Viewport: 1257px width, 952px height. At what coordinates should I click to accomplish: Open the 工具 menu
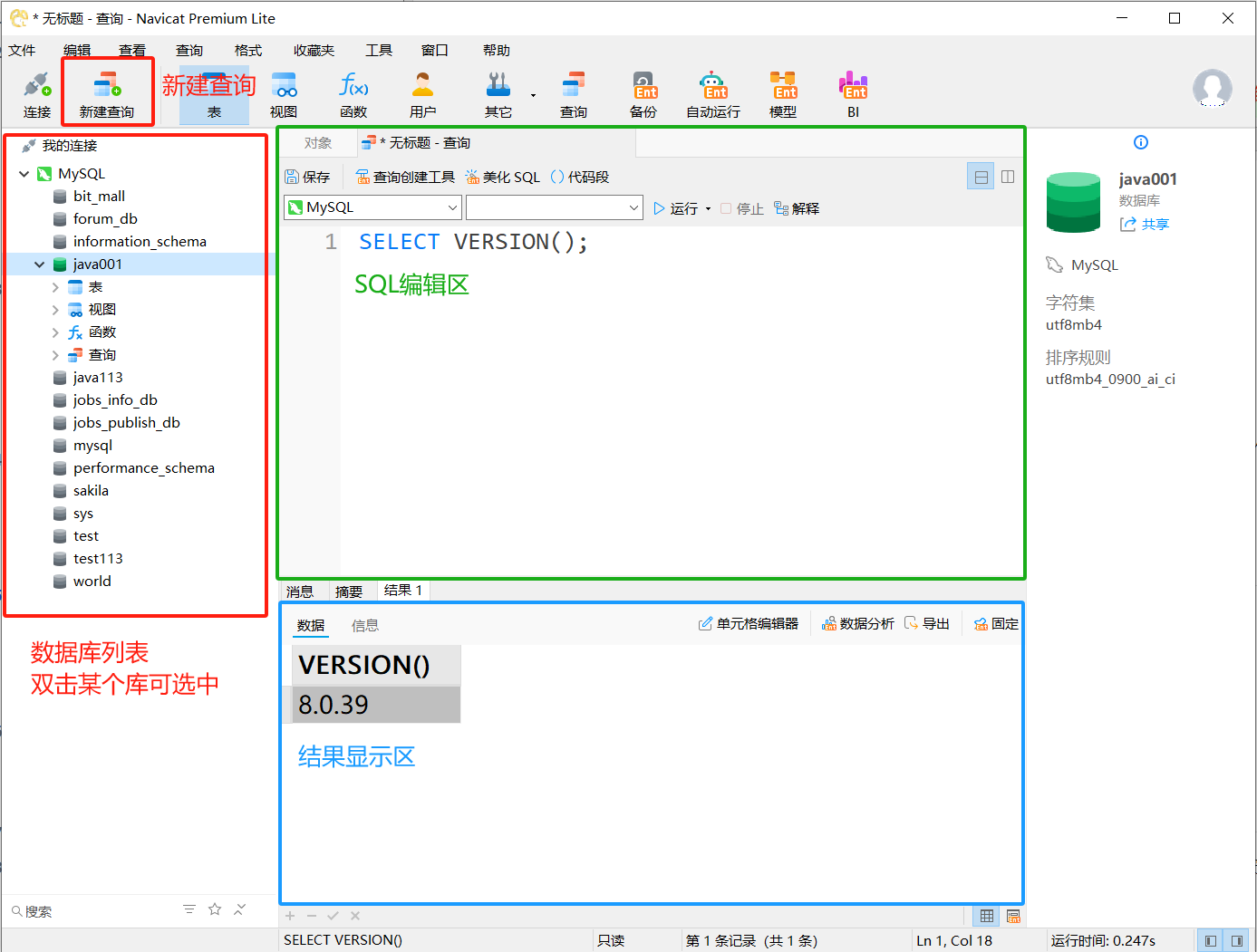point(379,50)
